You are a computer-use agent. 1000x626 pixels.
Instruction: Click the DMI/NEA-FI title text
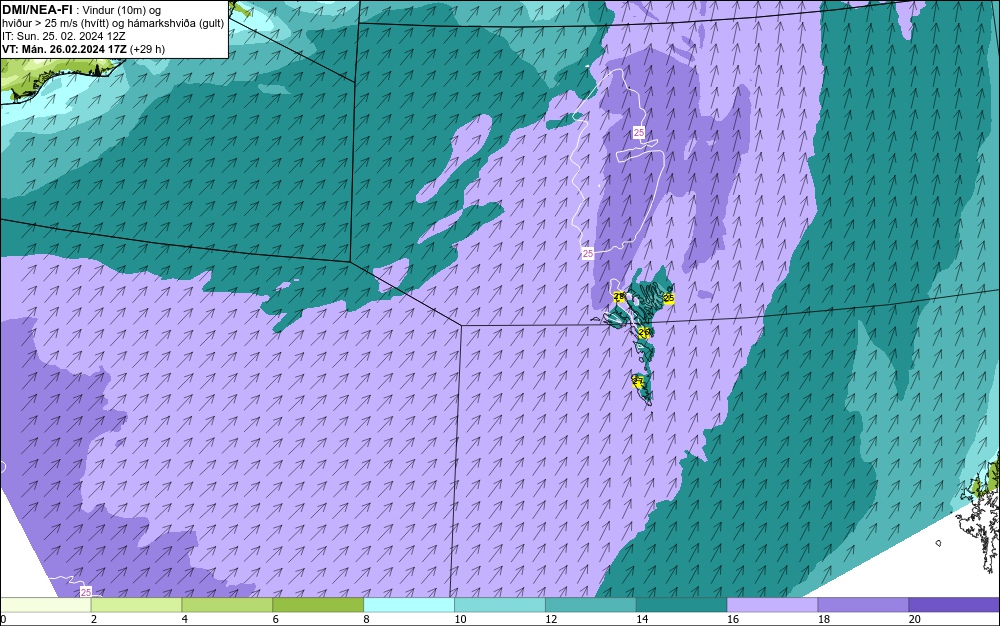37,10
